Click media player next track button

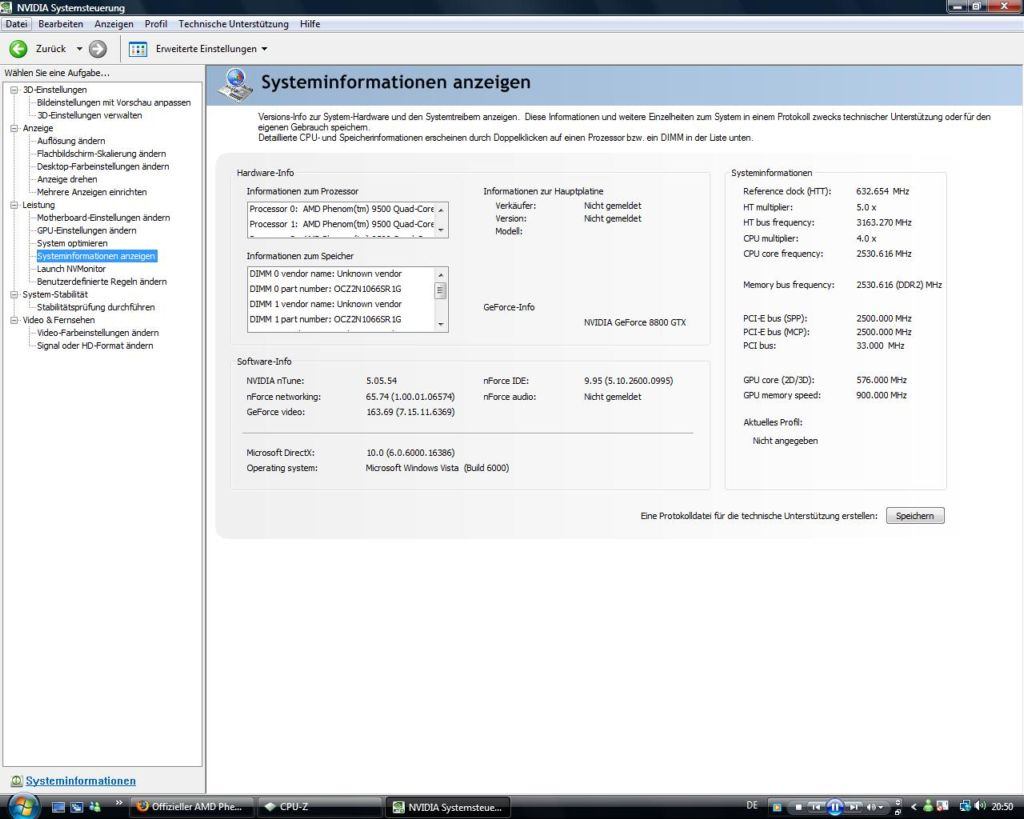[853, 808]
